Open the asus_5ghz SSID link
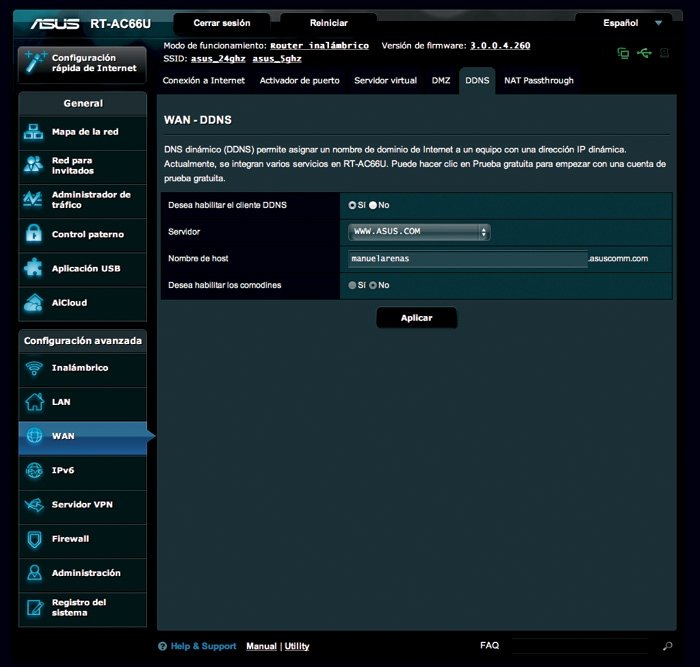 277,58
